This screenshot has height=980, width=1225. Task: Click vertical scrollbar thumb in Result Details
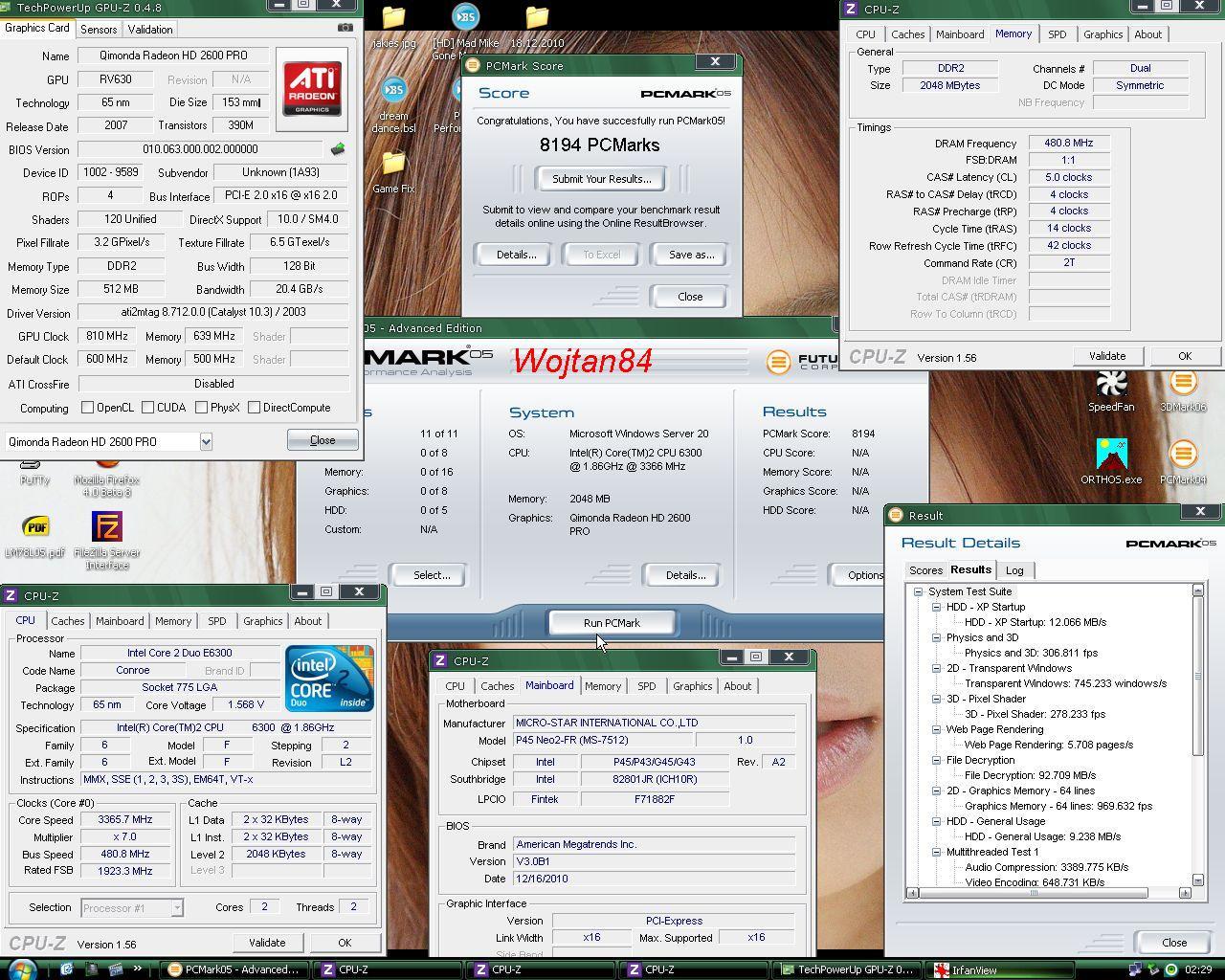(1197, 677)
